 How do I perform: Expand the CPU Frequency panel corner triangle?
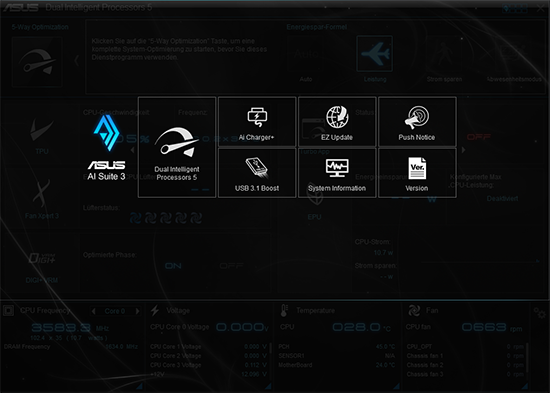[140, 386]
